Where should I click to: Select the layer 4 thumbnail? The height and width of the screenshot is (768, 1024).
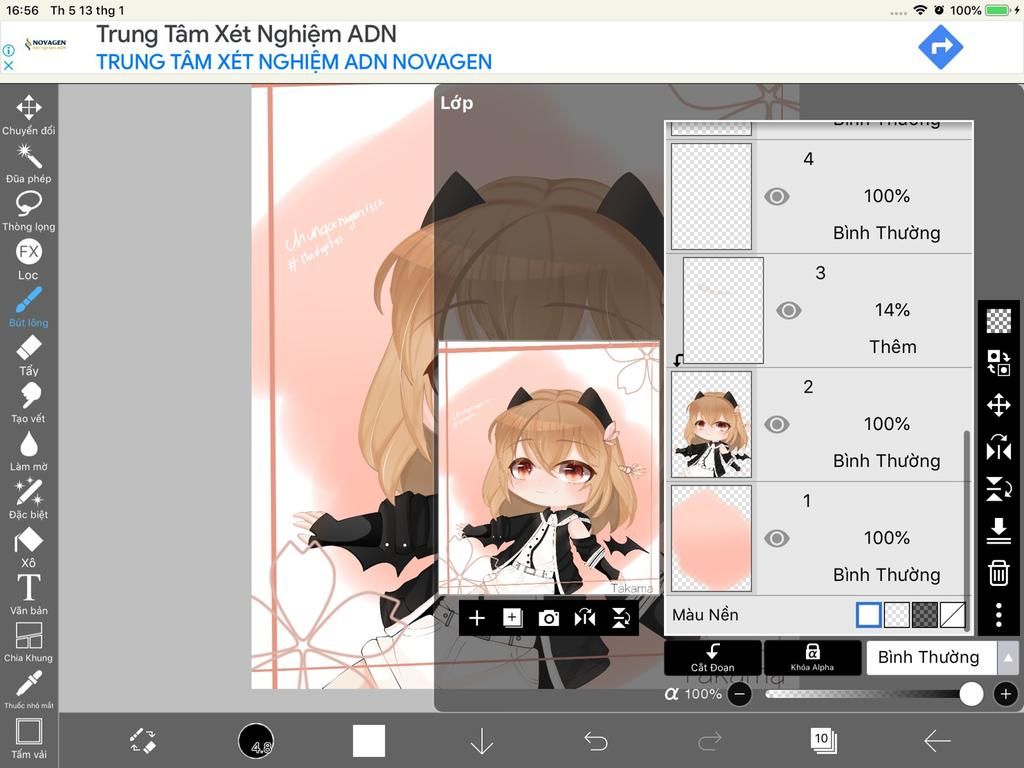711,197
